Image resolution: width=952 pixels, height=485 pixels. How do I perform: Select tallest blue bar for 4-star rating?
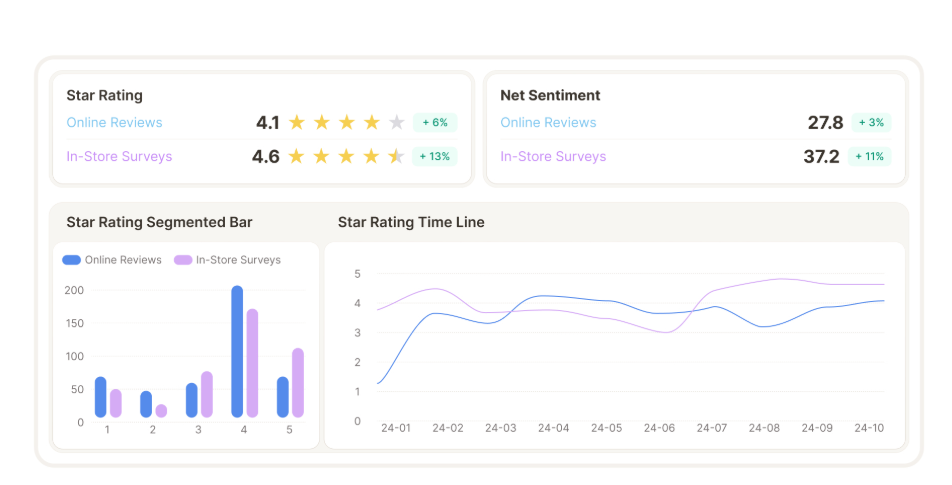tap(237, 351)
